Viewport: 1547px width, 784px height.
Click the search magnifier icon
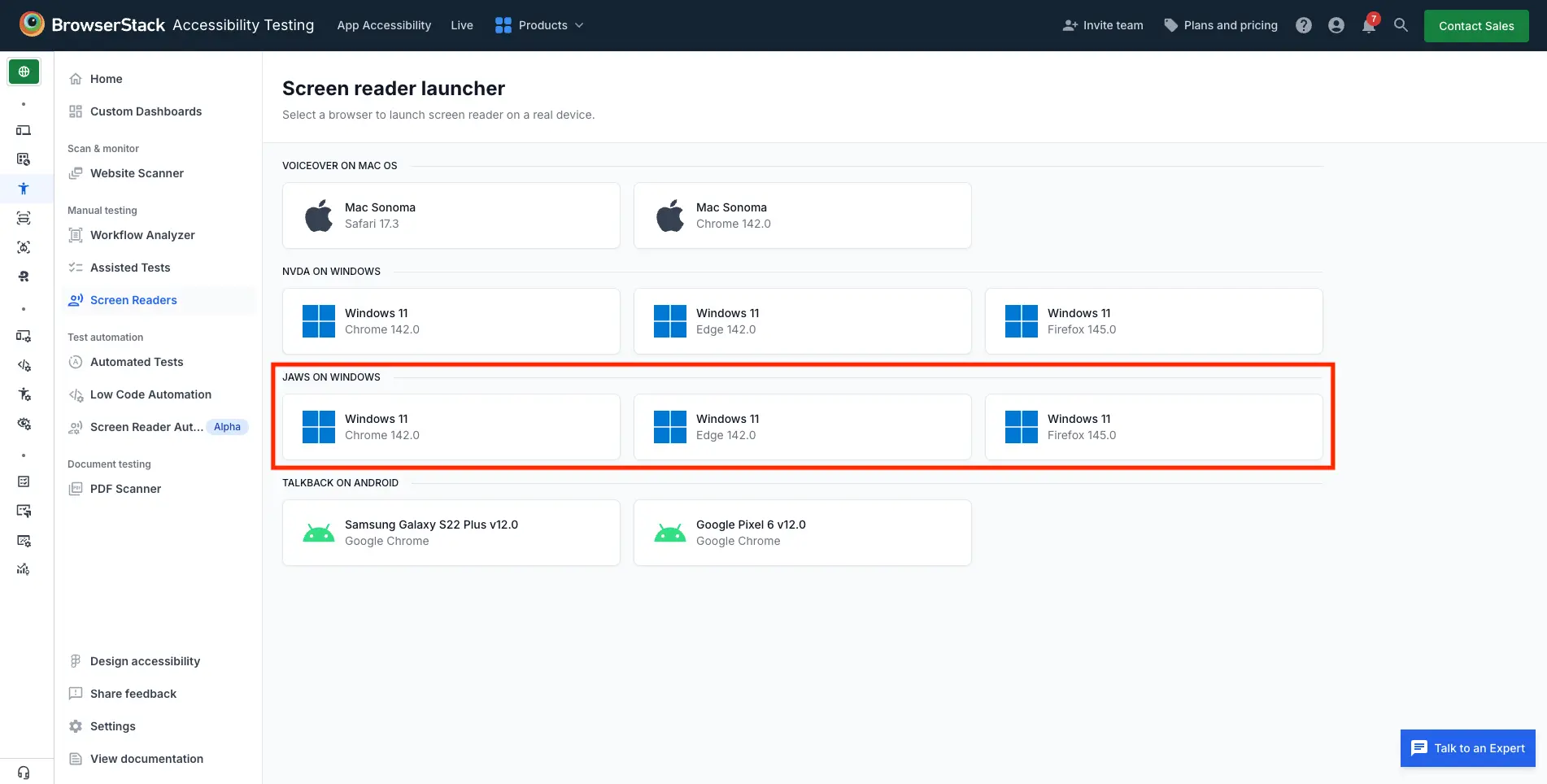pyautogui.click(x=1401, y=25)
